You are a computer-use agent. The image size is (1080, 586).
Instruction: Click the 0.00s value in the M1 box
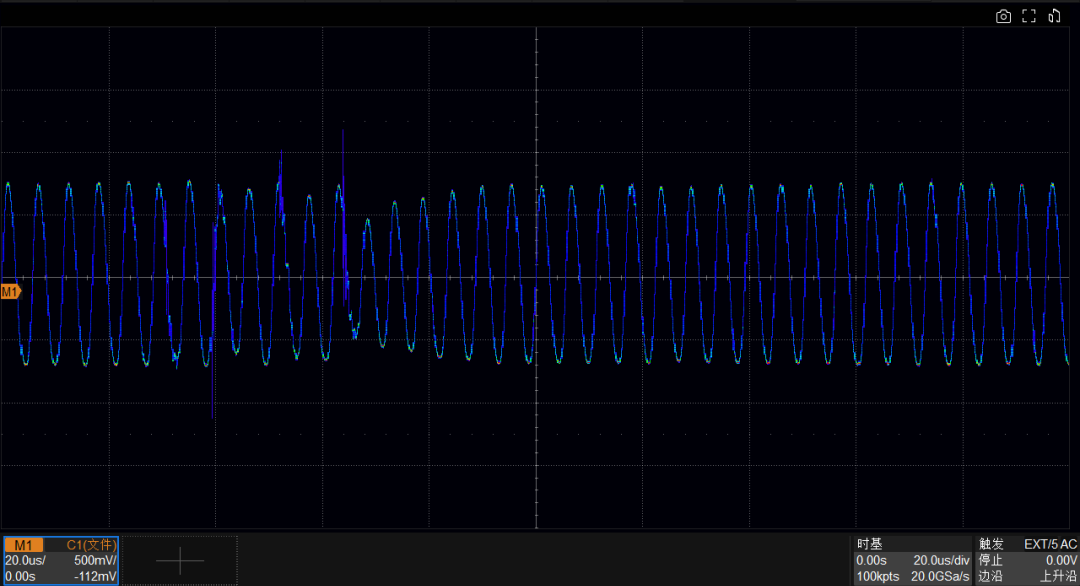pyautogui.click(x=21, y=576)
